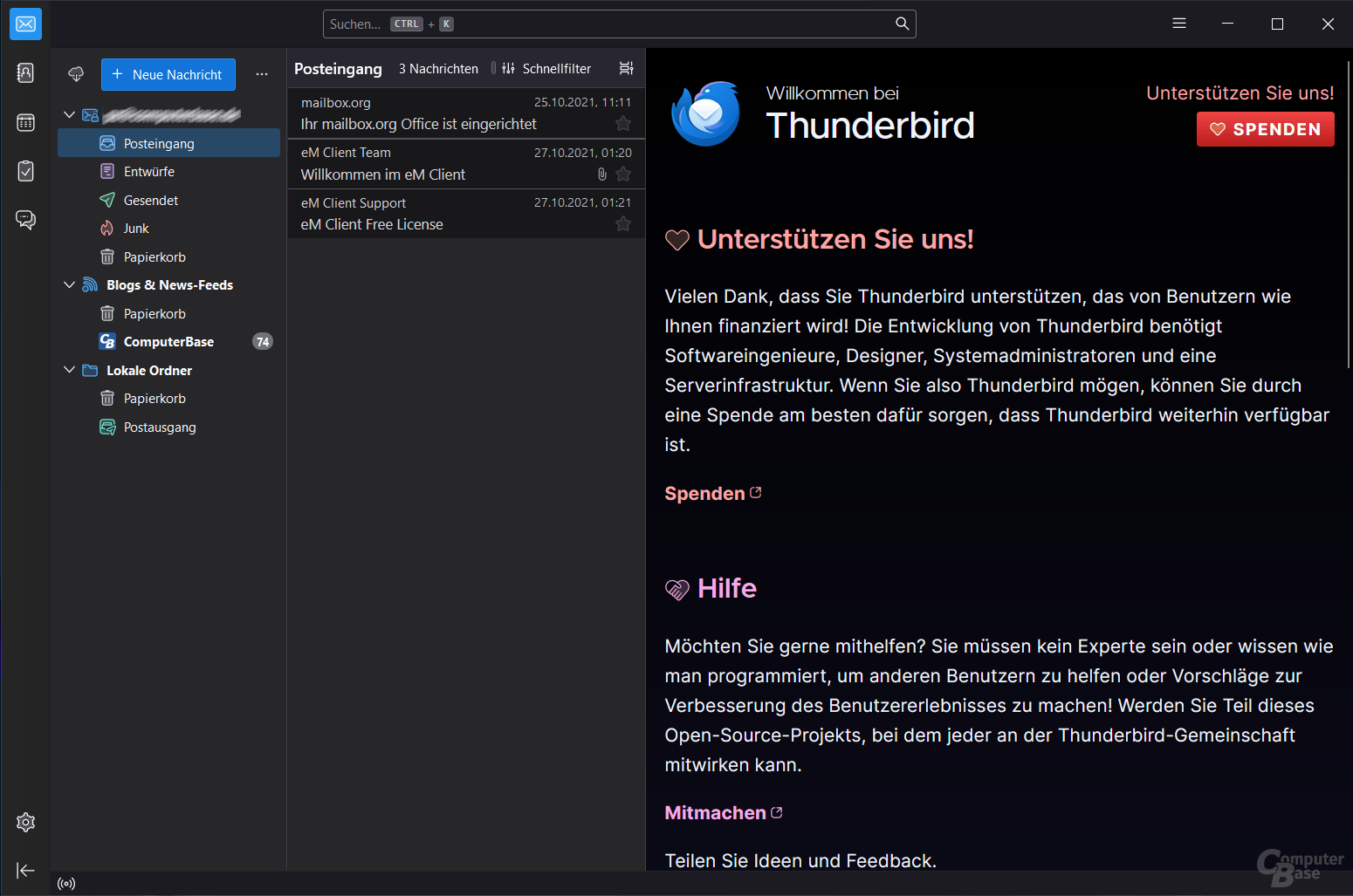Viewport: 1353px width, 896px height.
Task: Click the Posteingang header title
Action: [338, 68]
